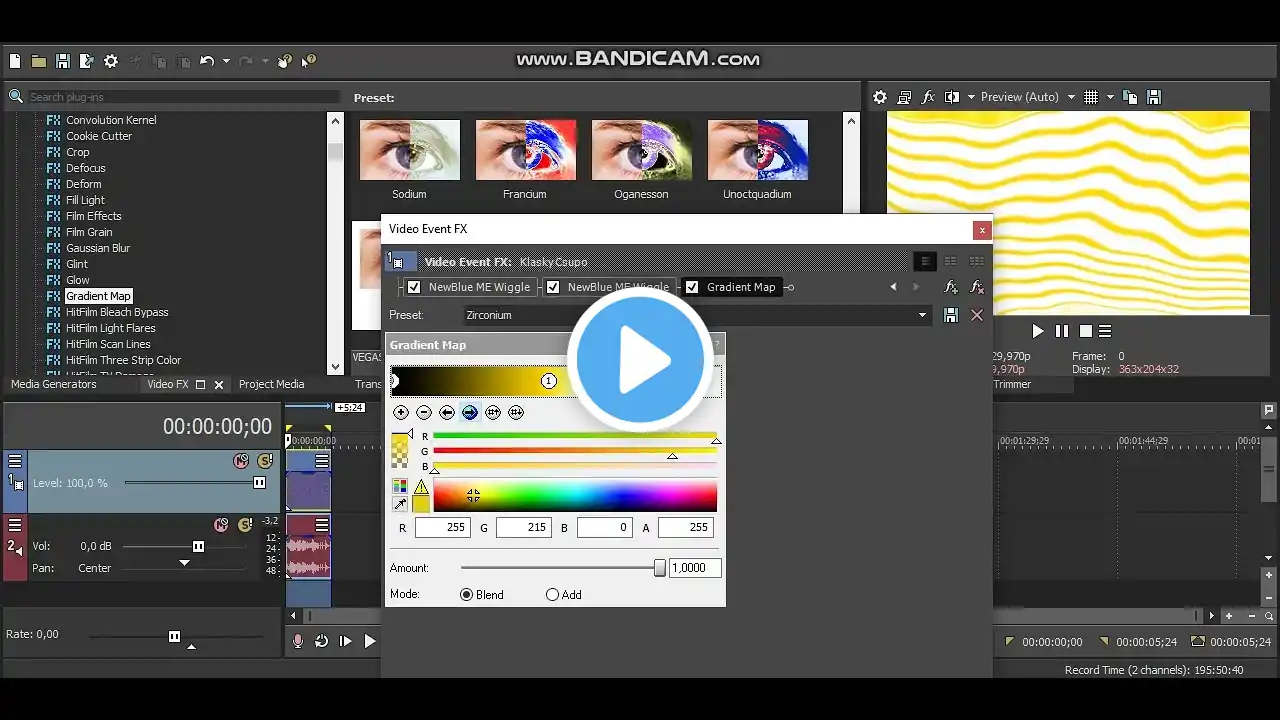Open the Render As icon in the toolbar
This screenshot has height=720, width=1280.
86,62
